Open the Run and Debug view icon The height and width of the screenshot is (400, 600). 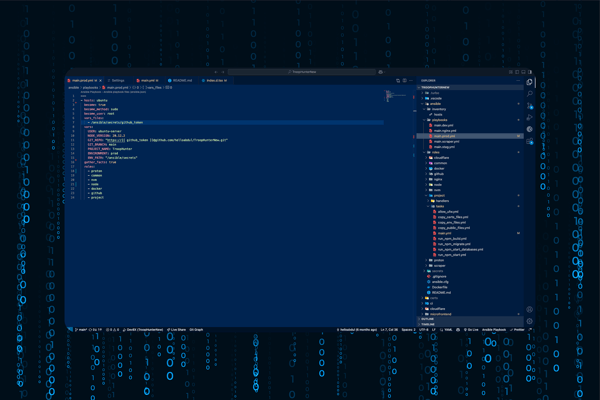click(x=530, y=118)
